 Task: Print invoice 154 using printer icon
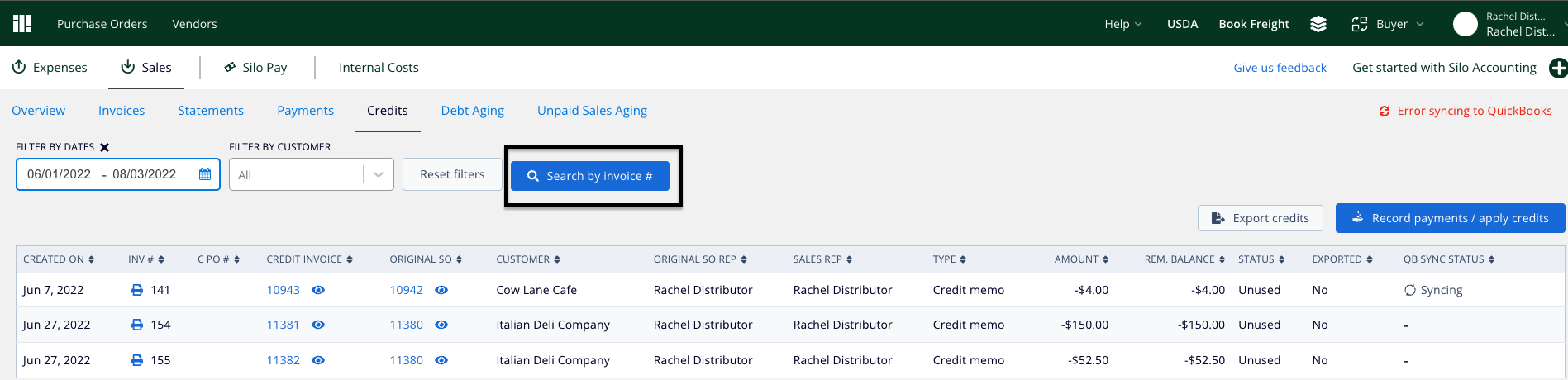pyautogui.click(x=137, y=325)
